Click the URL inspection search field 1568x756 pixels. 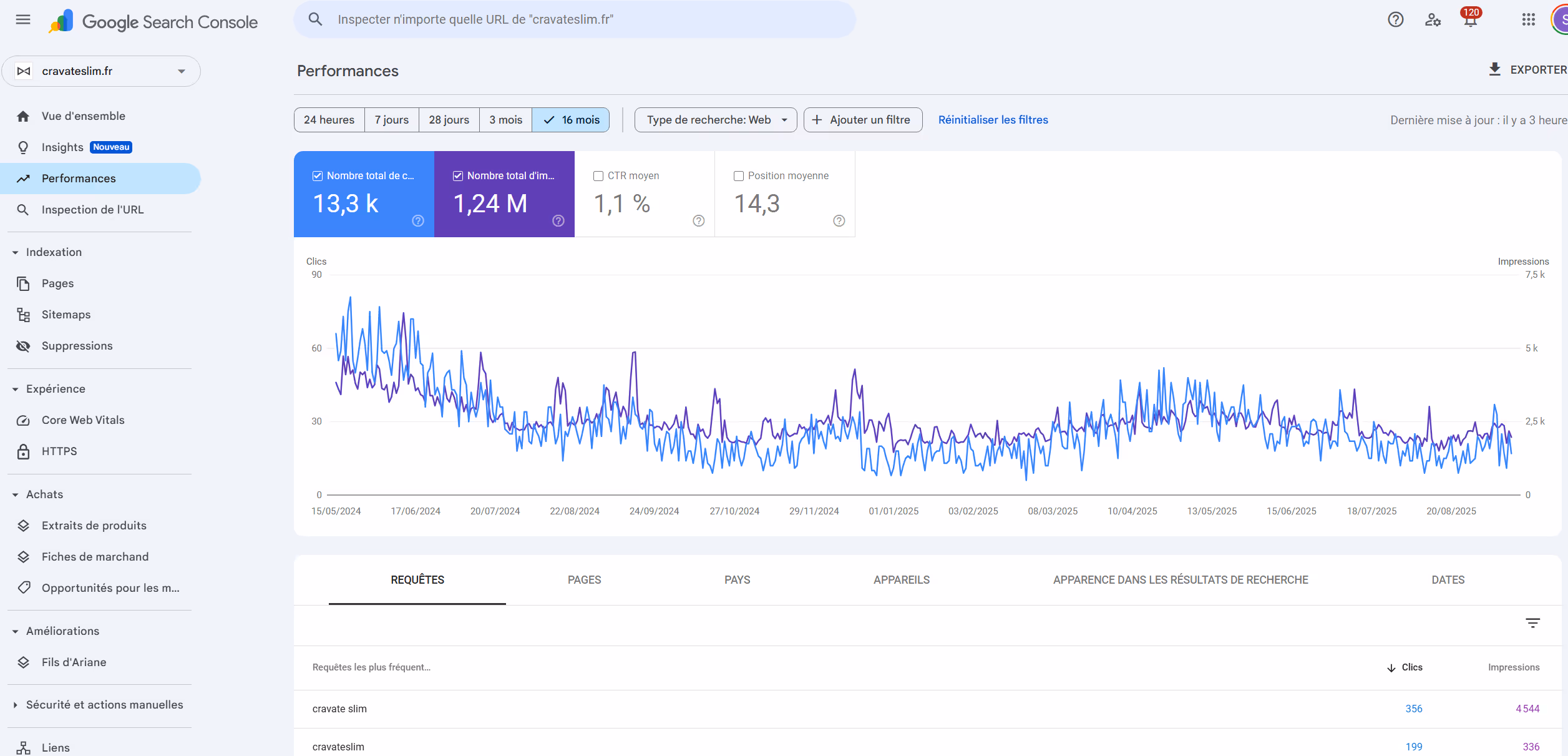tap(574, 19)
